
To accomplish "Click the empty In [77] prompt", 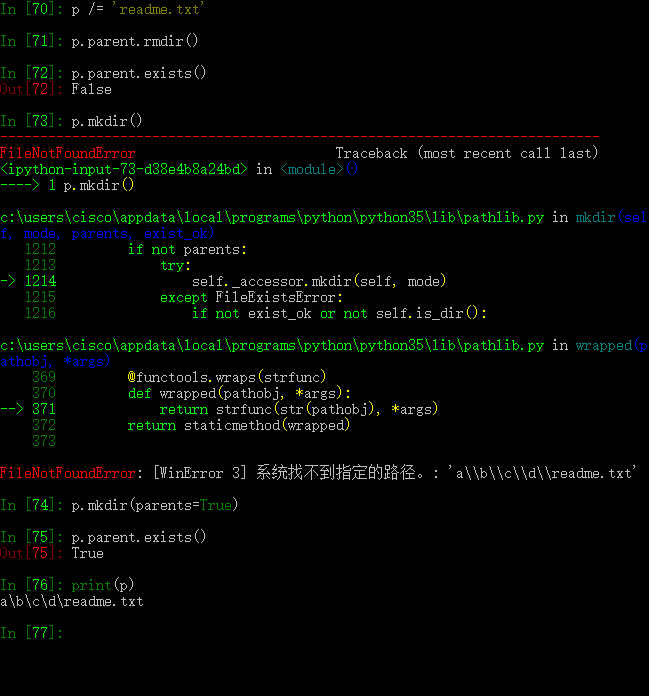I will click(31, 633).
